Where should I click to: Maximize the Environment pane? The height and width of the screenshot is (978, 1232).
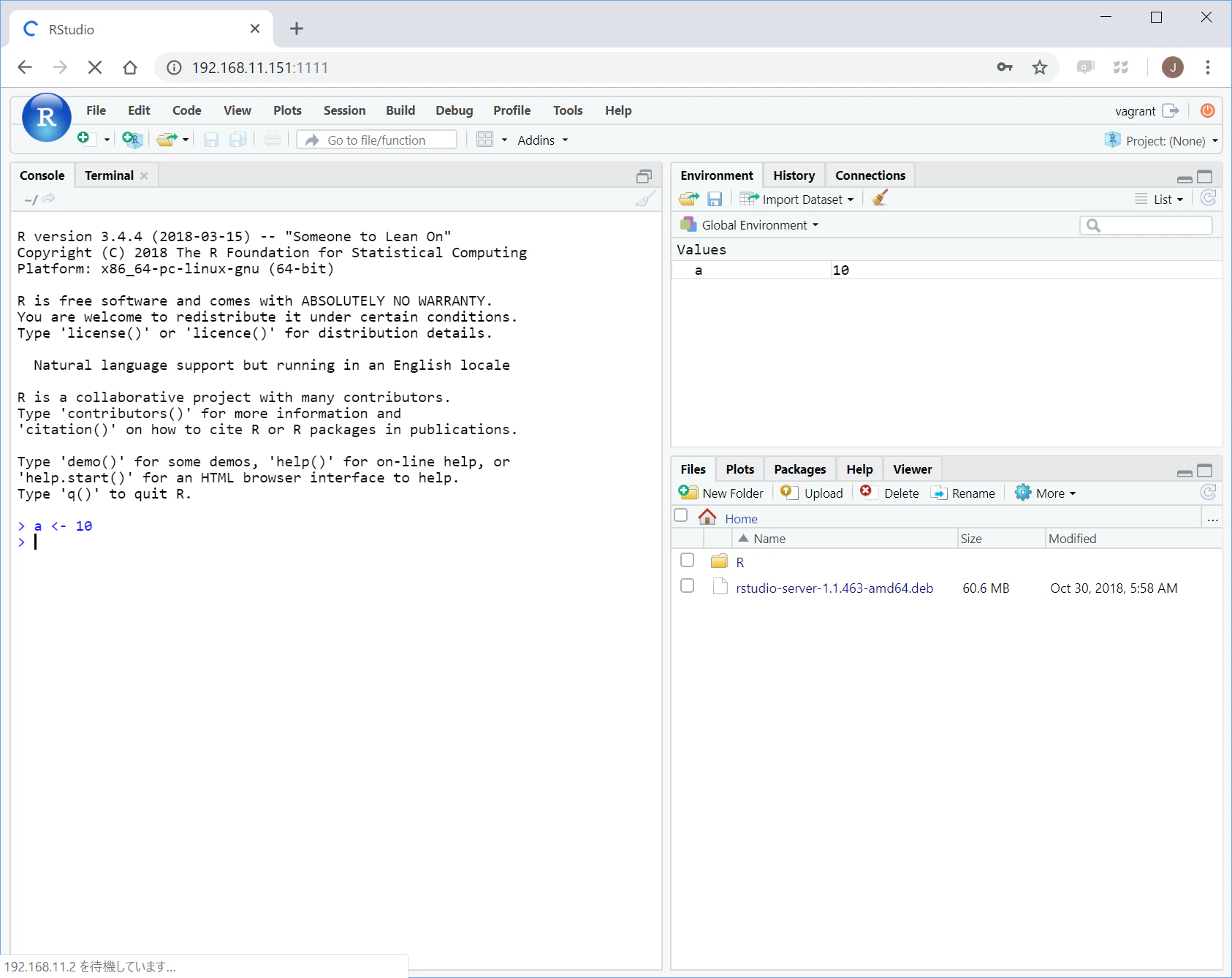[1205, 176]
